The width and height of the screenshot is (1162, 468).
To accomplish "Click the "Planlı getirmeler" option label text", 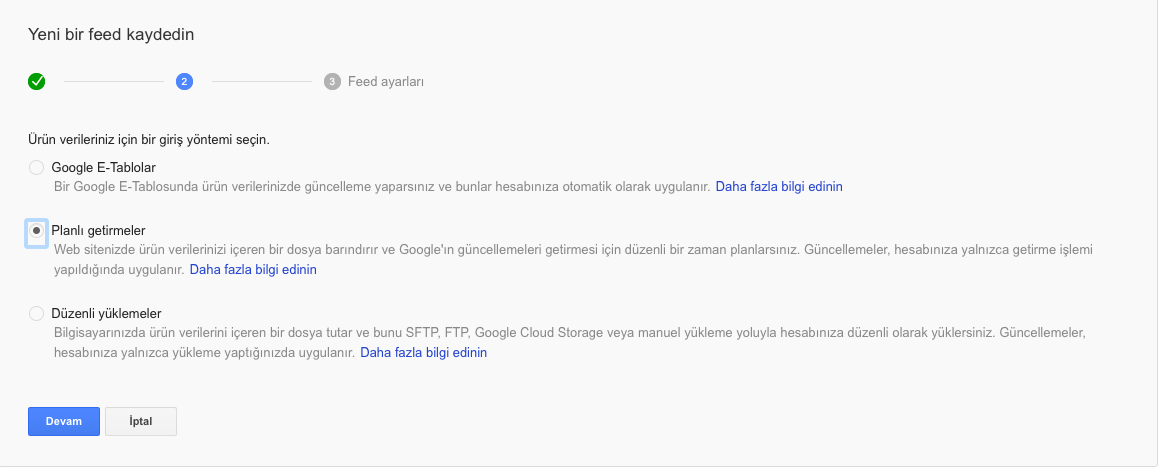I will 103,230.
